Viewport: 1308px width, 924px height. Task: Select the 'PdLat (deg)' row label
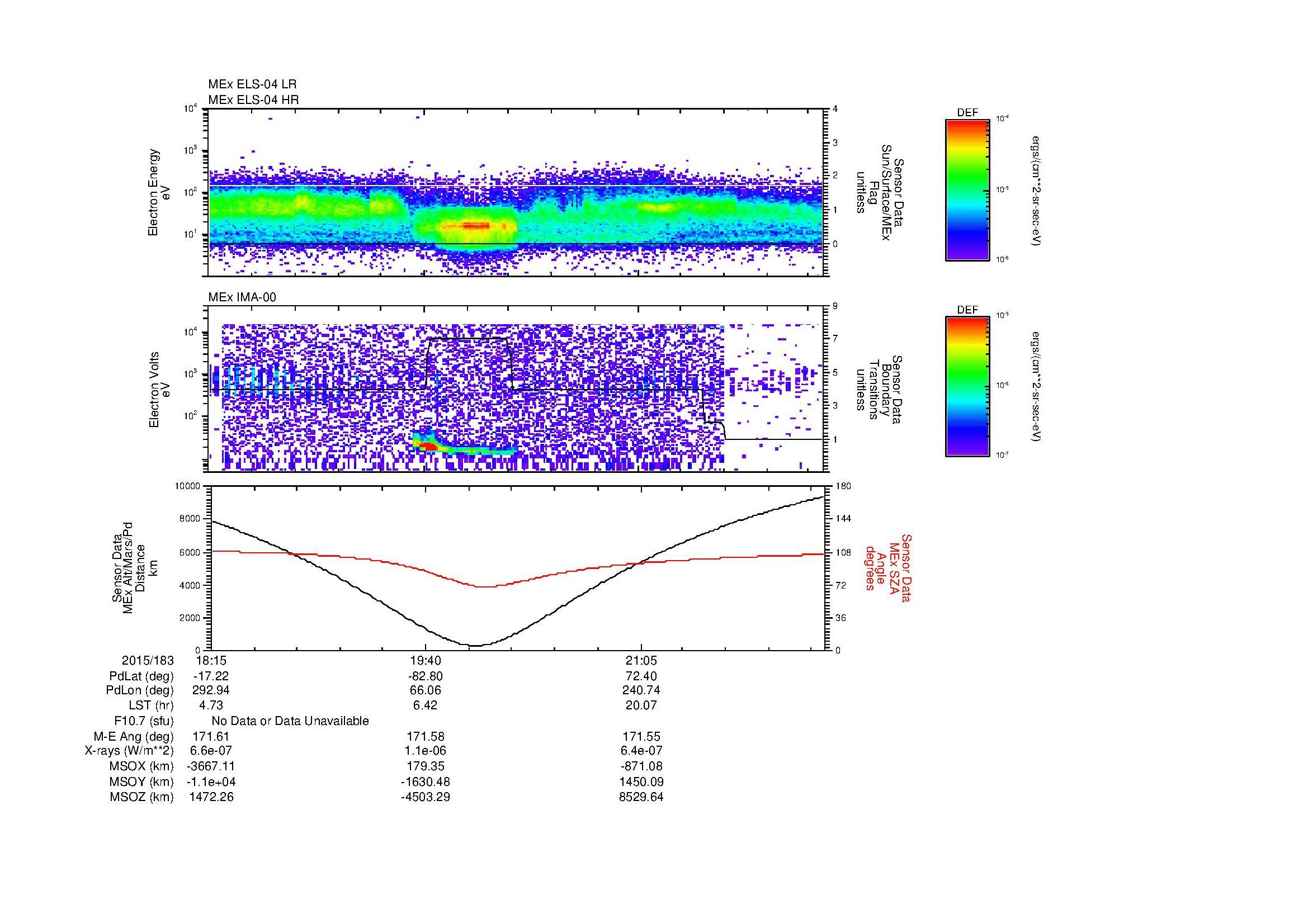[x=142, y=676]
